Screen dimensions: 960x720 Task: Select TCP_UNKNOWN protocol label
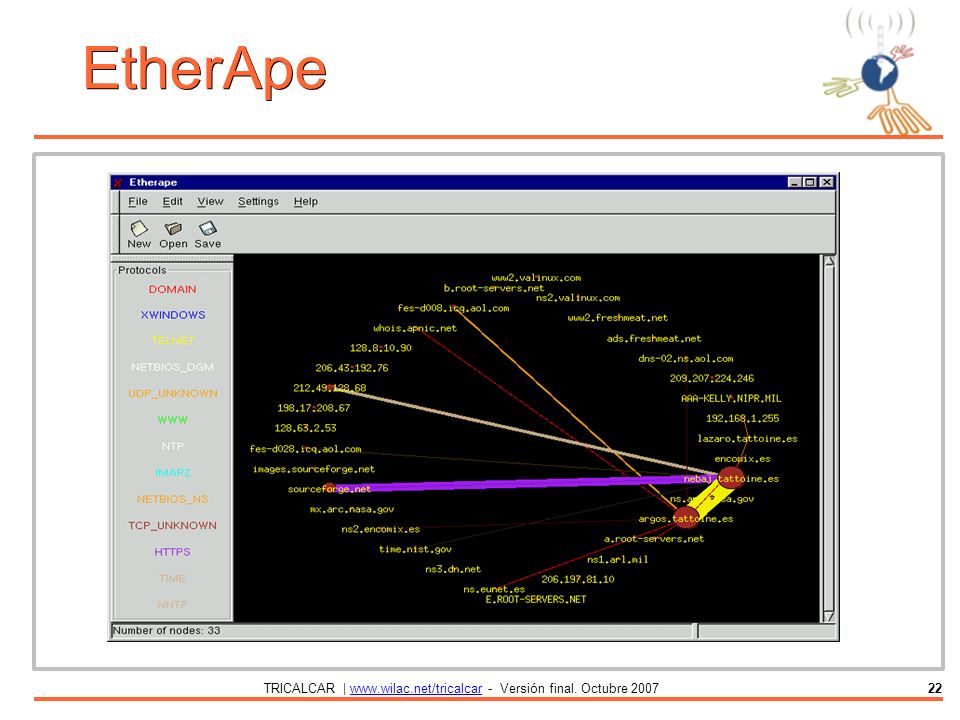[173, 525]
